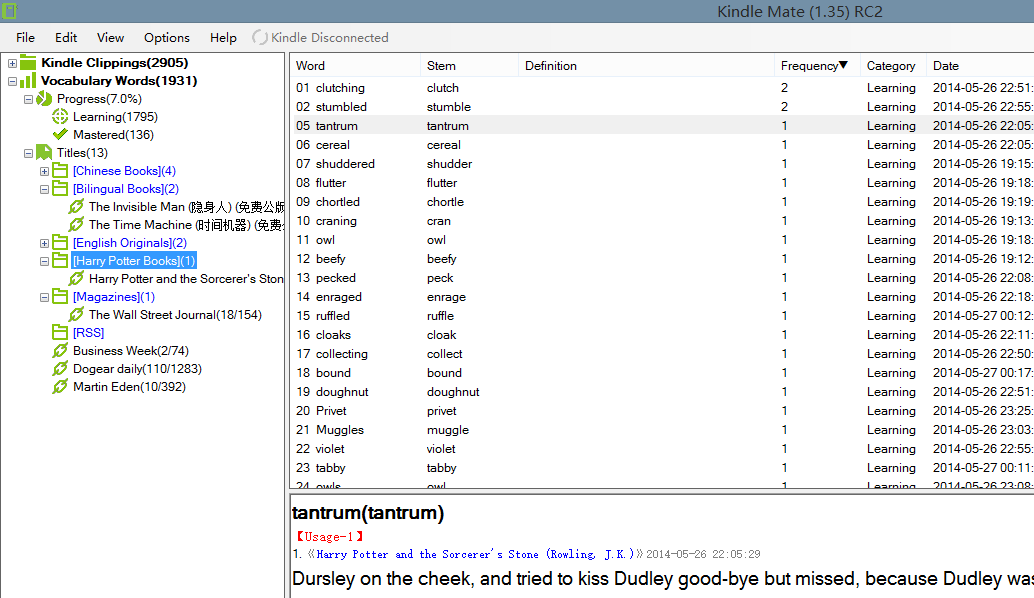The height and width of the screenshot is (598, 1034).
Task: Collapse the Titles tree node
Action: [x=28, y=153]
